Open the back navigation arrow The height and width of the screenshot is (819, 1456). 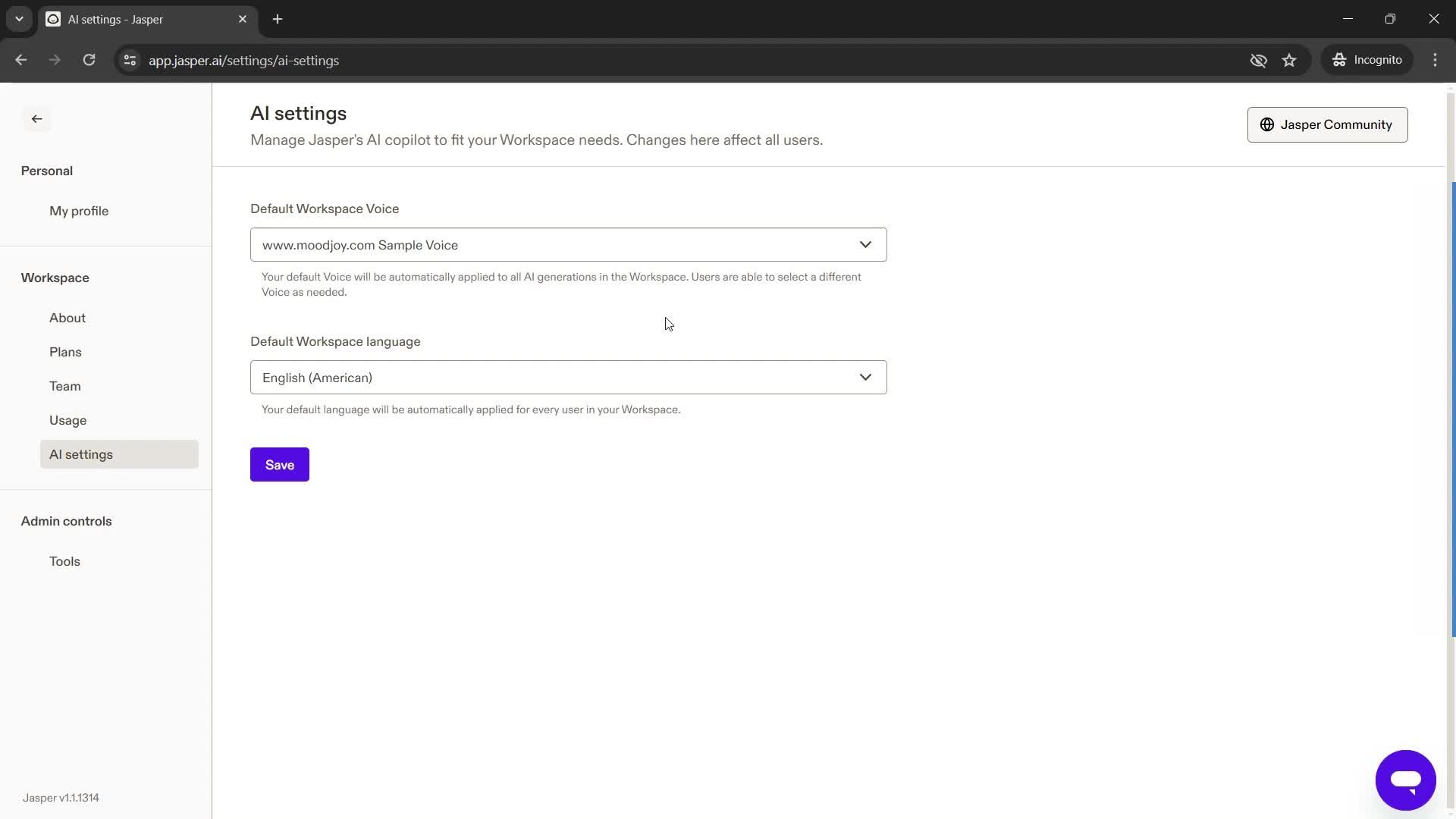click(x=37, y=118)
